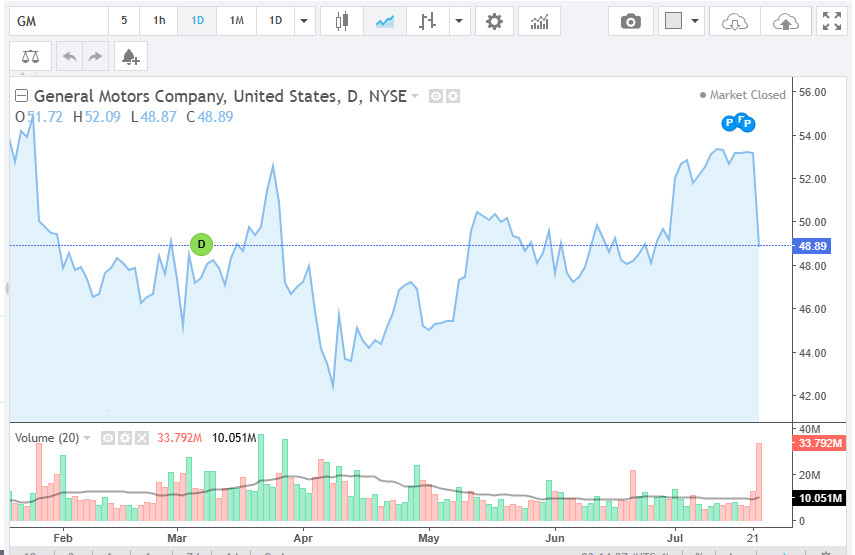Toggle Volume indicator visibility eye
855x555 pixels.
108,438
